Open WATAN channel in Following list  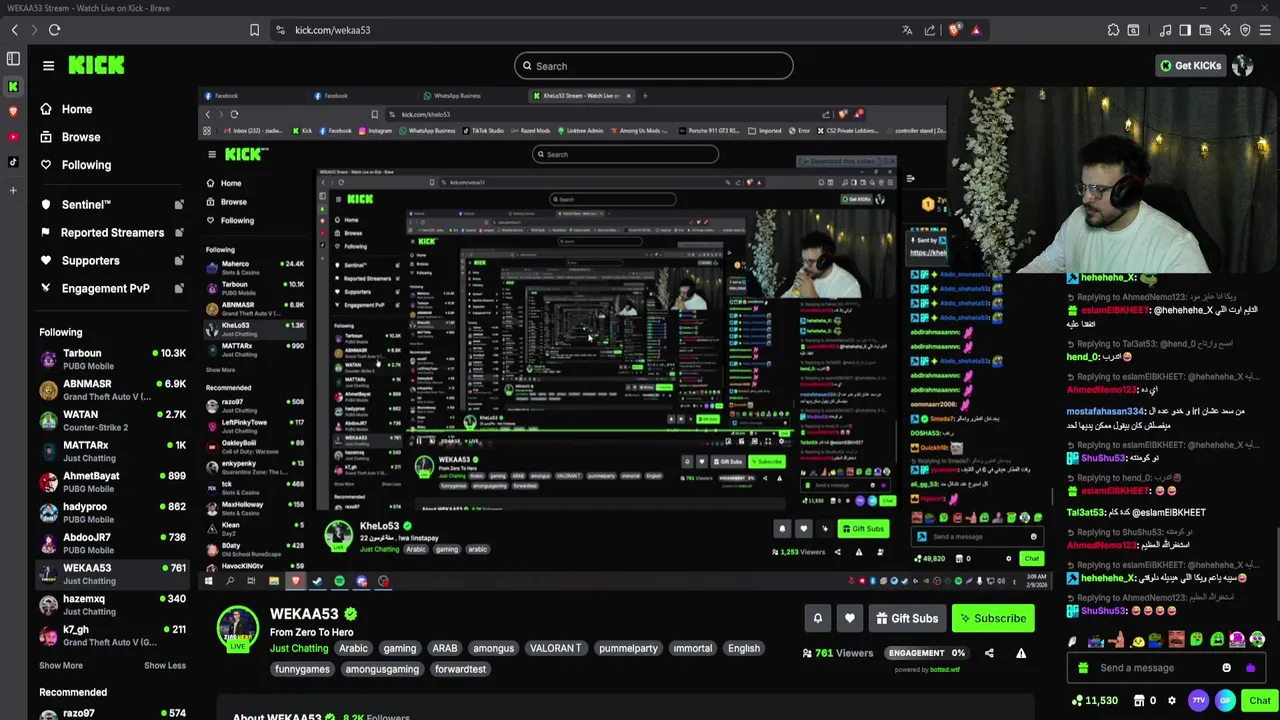pos(111,421)
